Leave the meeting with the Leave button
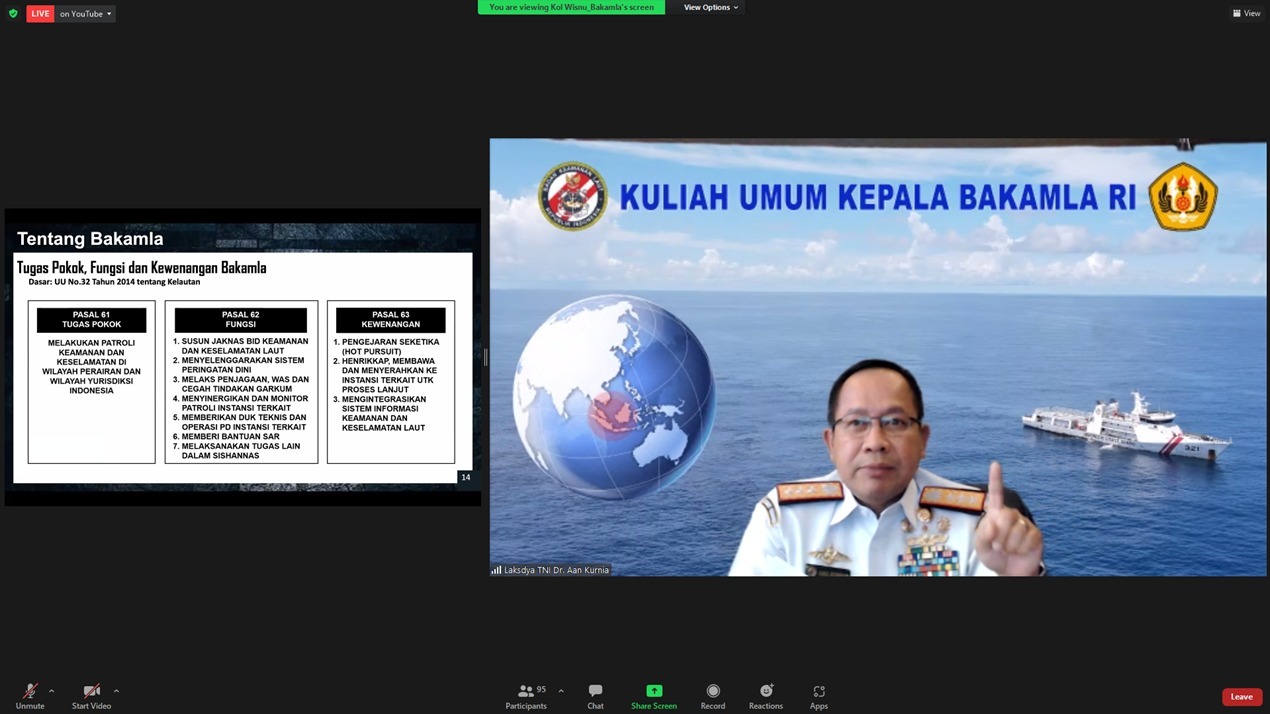 point(1241,697)
